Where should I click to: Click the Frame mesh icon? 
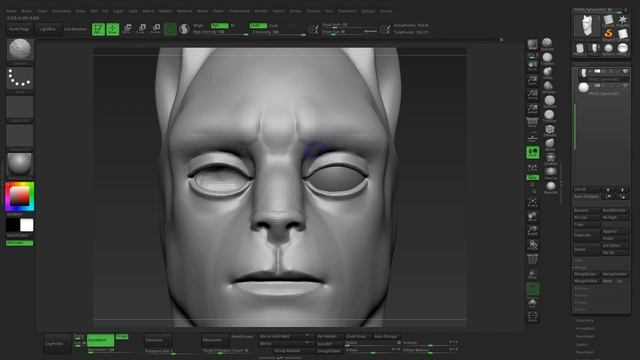(x=532, y=202)
